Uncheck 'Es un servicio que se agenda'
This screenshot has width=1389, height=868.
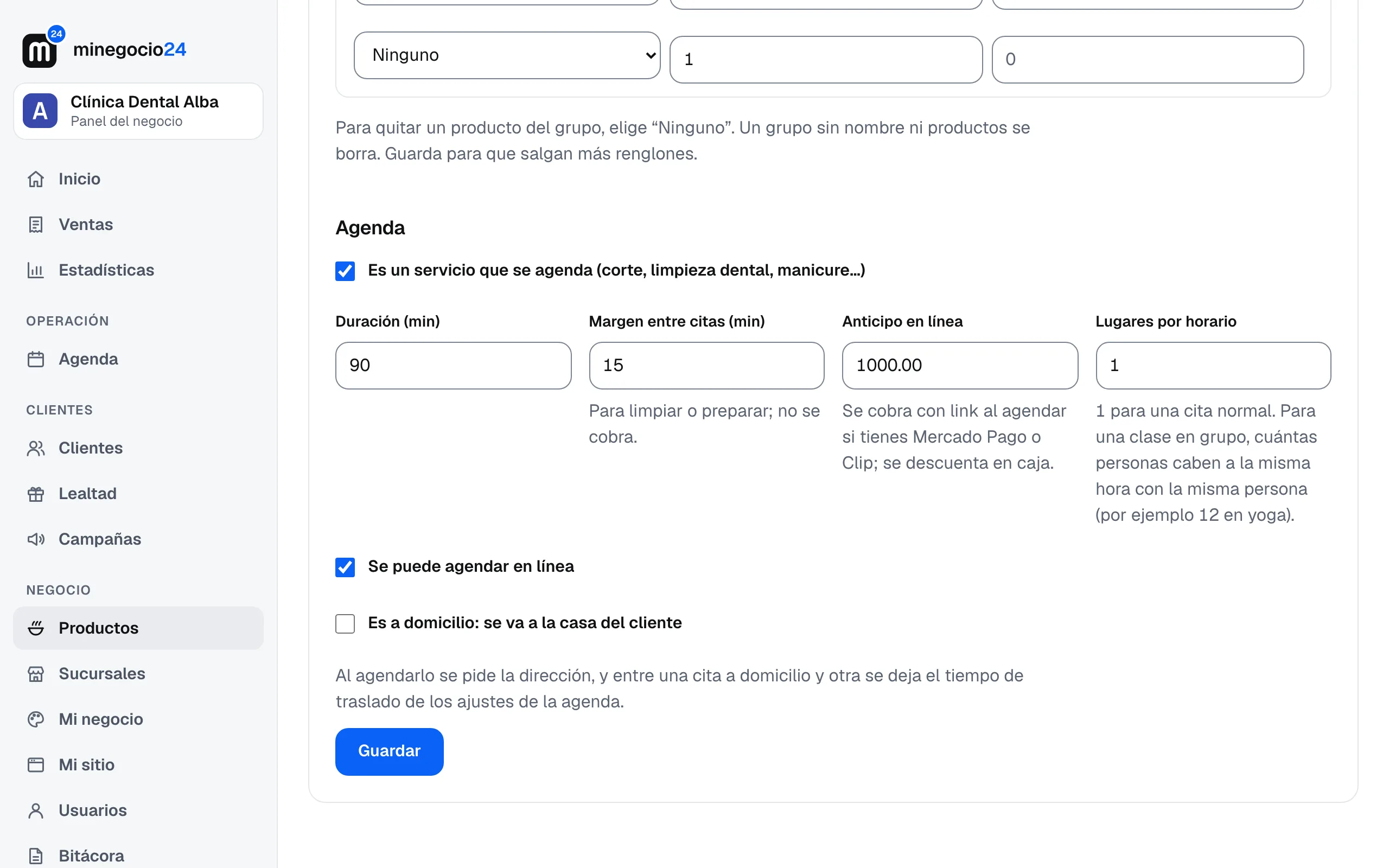(345, 271)
